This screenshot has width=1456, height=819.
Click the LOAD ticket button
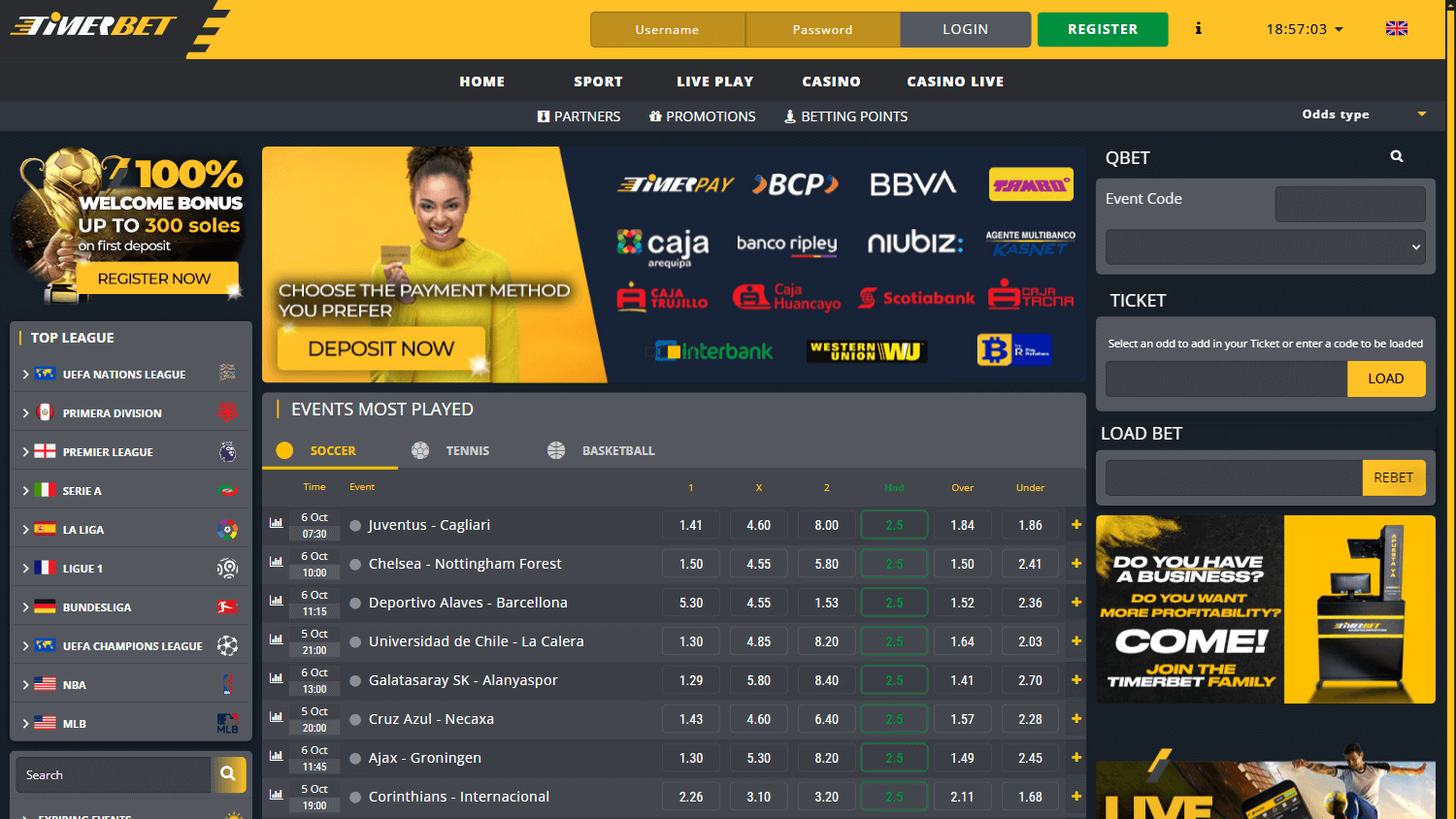[1386, 378]
